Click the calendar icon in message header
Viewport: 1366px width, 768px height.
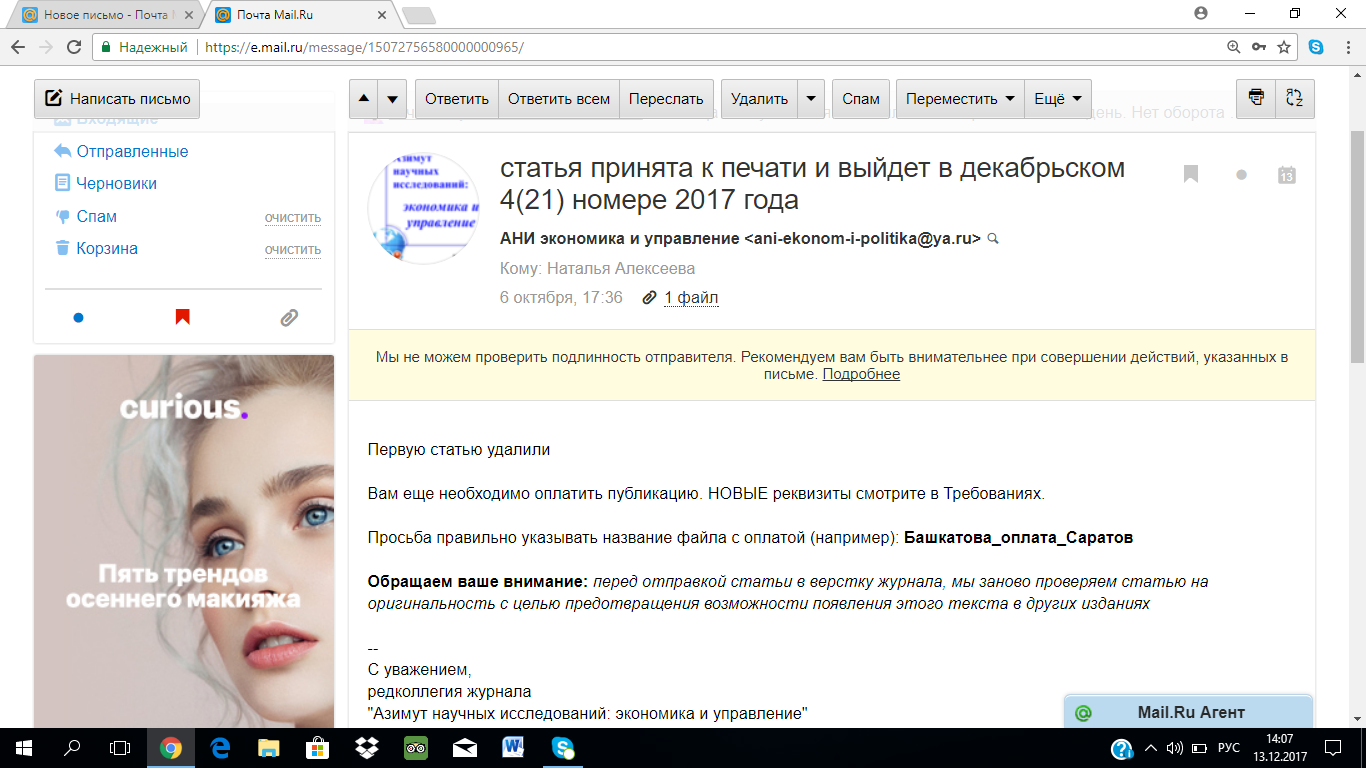pos(1287,175)
